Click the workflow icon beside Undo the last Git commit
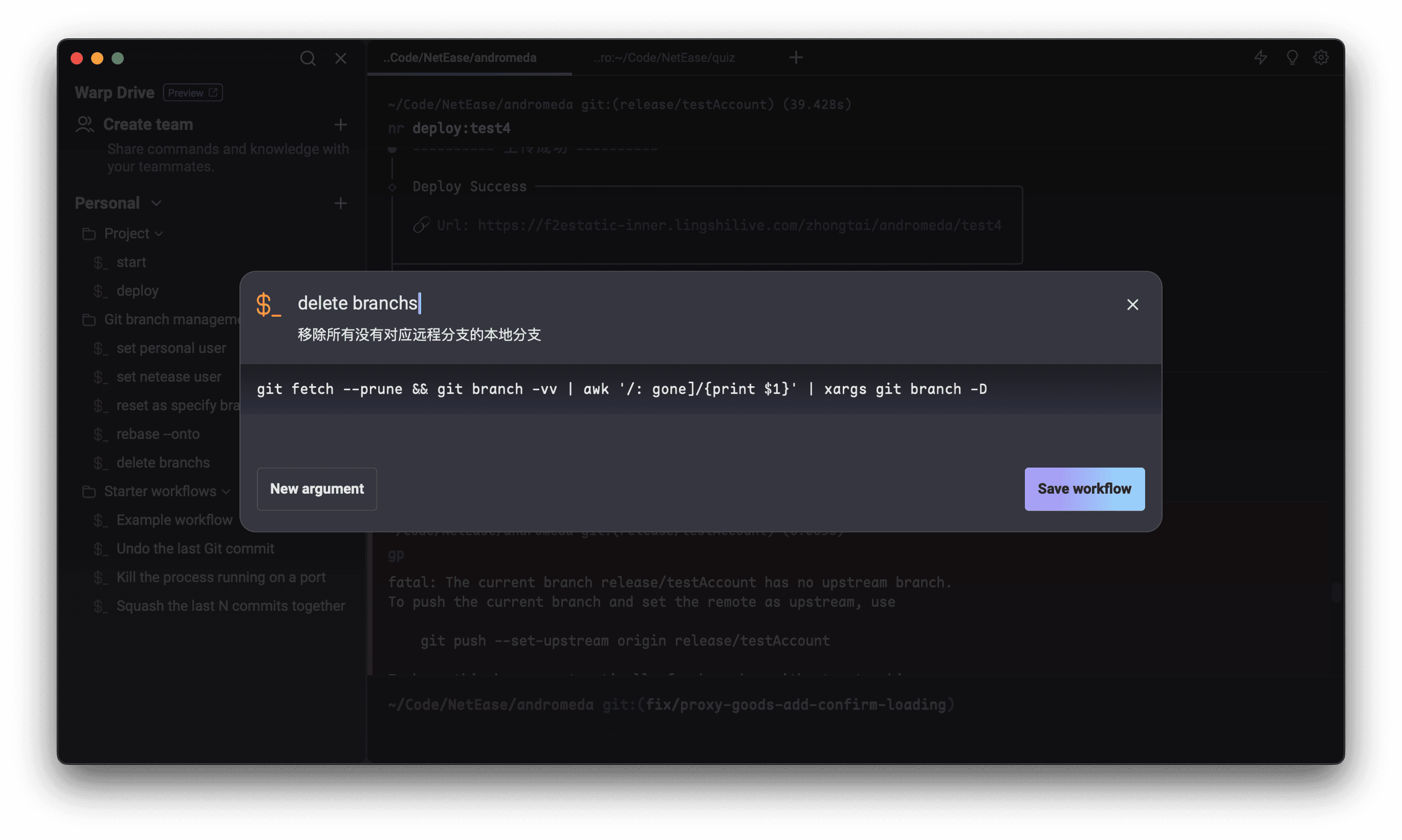Viewport: 1402px width, 840px height. click(x=101, y=549)
